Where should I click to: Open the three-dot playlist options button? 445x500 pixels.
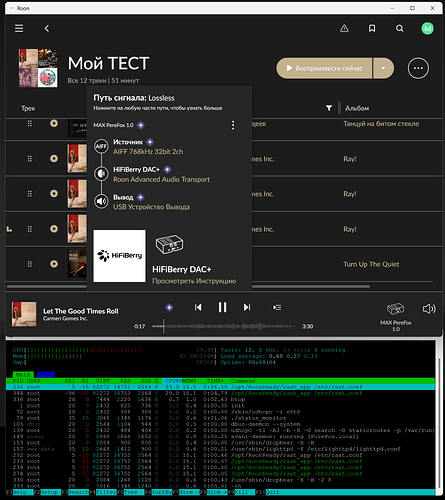pos(418,68)
